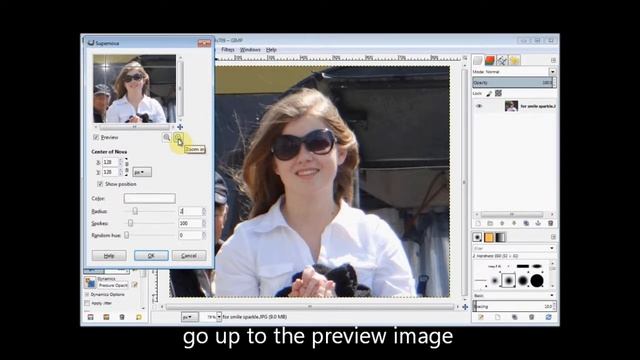Screen dimensions: 640x360
Task: Select the sparkle layer thumbnail
Action: (x=511, y=106)
